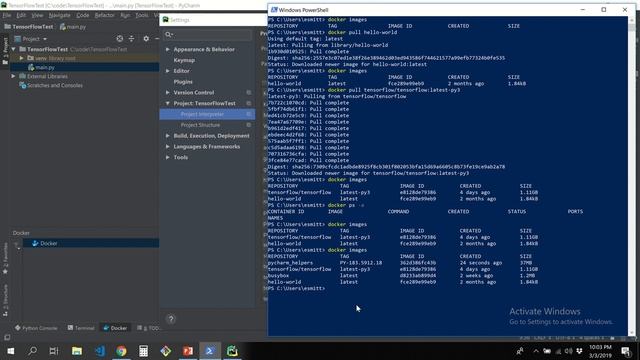The image size is (640, 360).
Task: Expand Appearance & Behavior settings section
Action: (168, 49)
